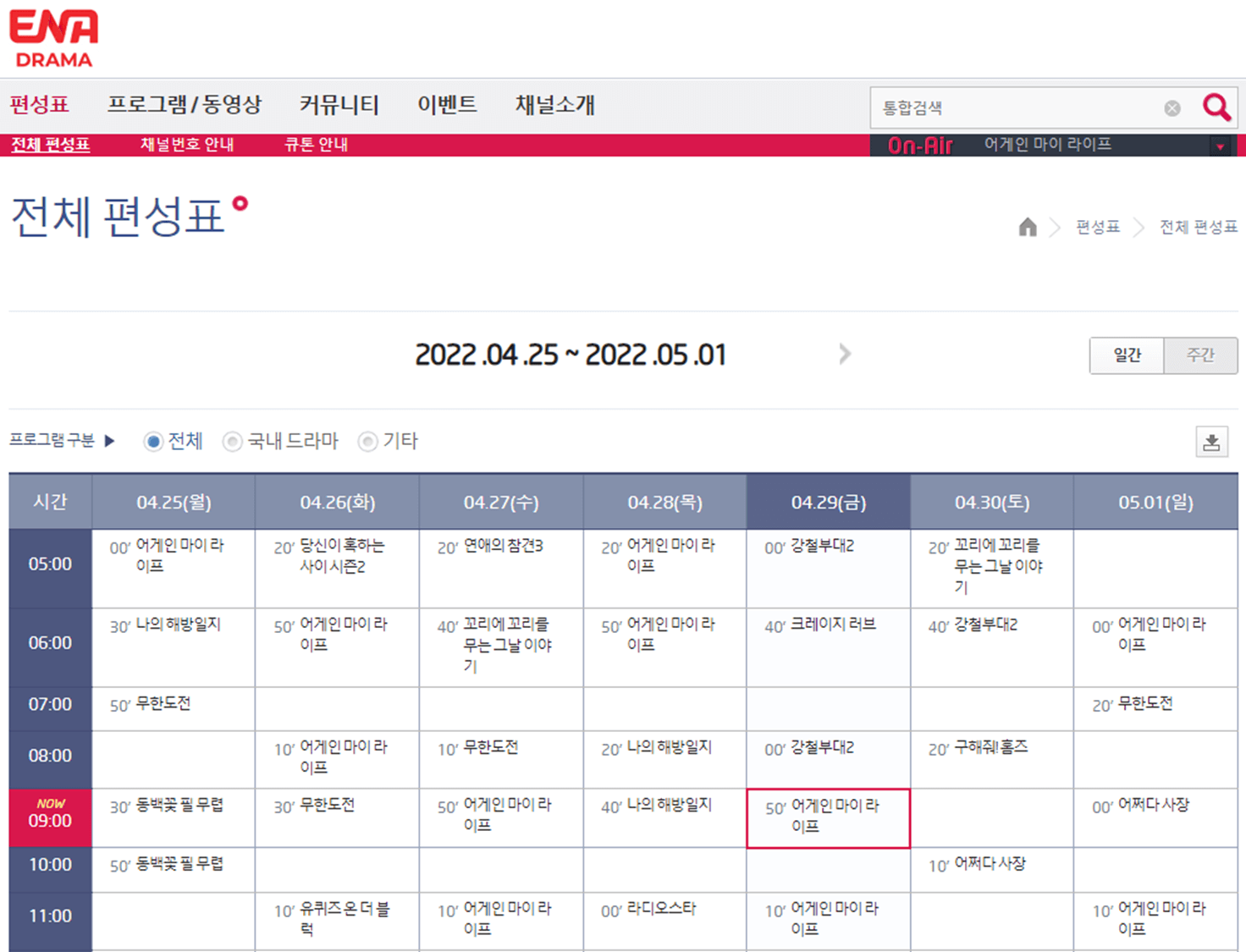The image size is (1246, 952).
Task: Click the search magnifier icon
Action: (x=1216, y=107)
